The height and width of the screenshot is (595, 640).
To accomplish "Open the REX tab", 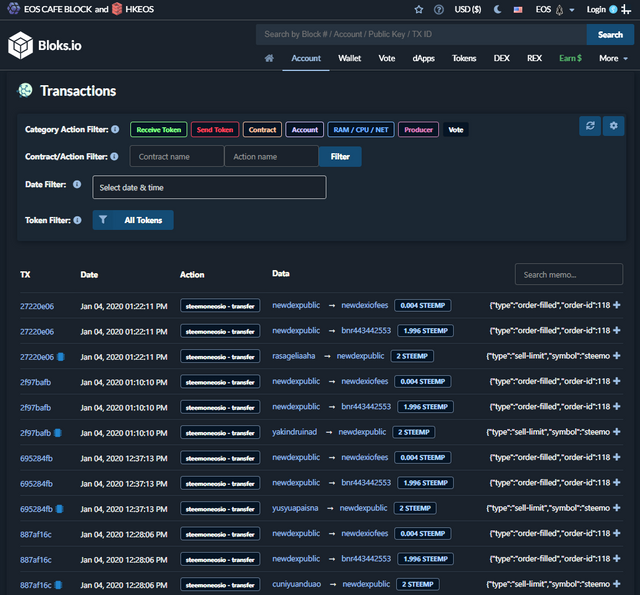I will click(x=534, y=58).
